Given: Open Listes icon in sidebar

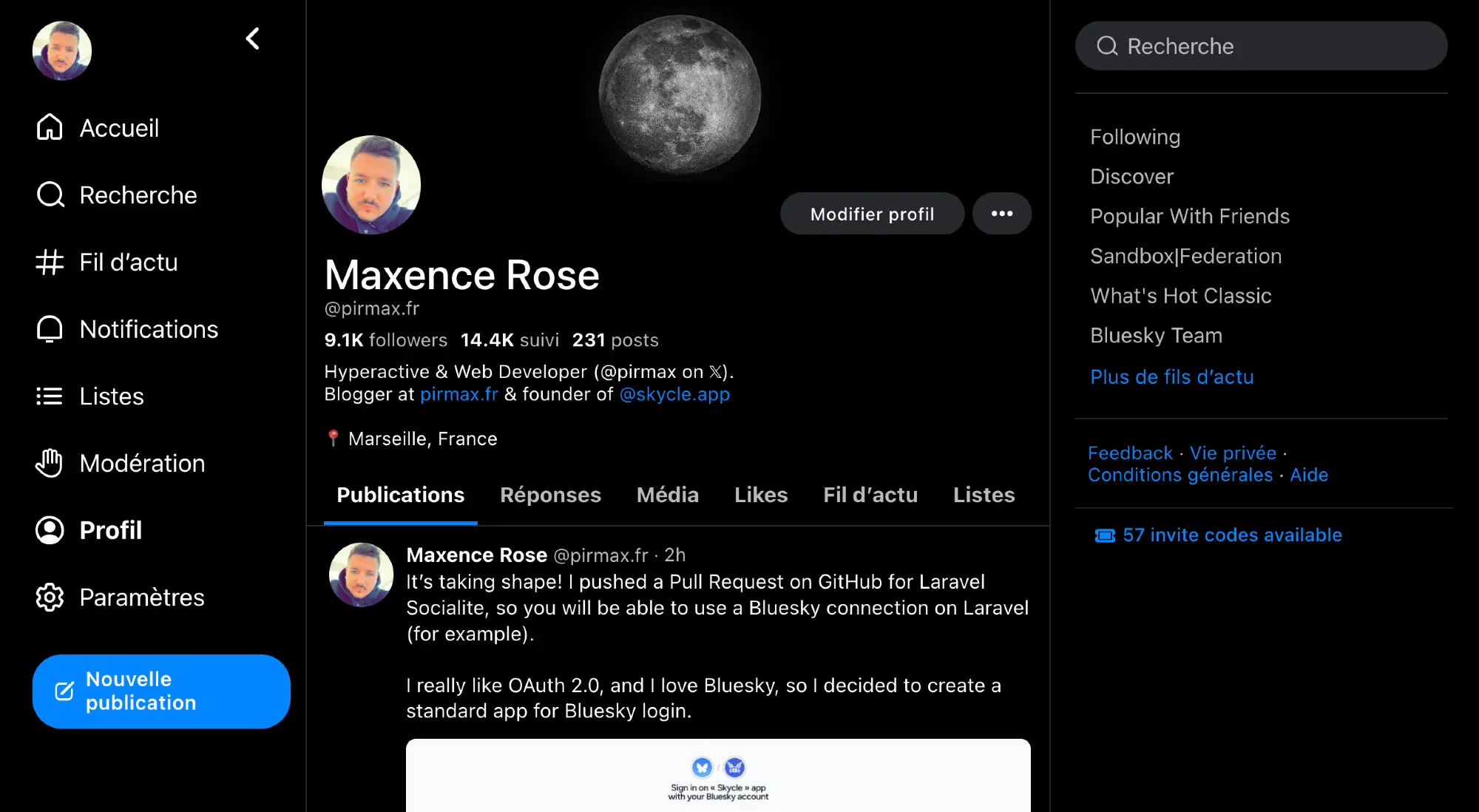Looking at the screenshot, I should coord(50,396).
